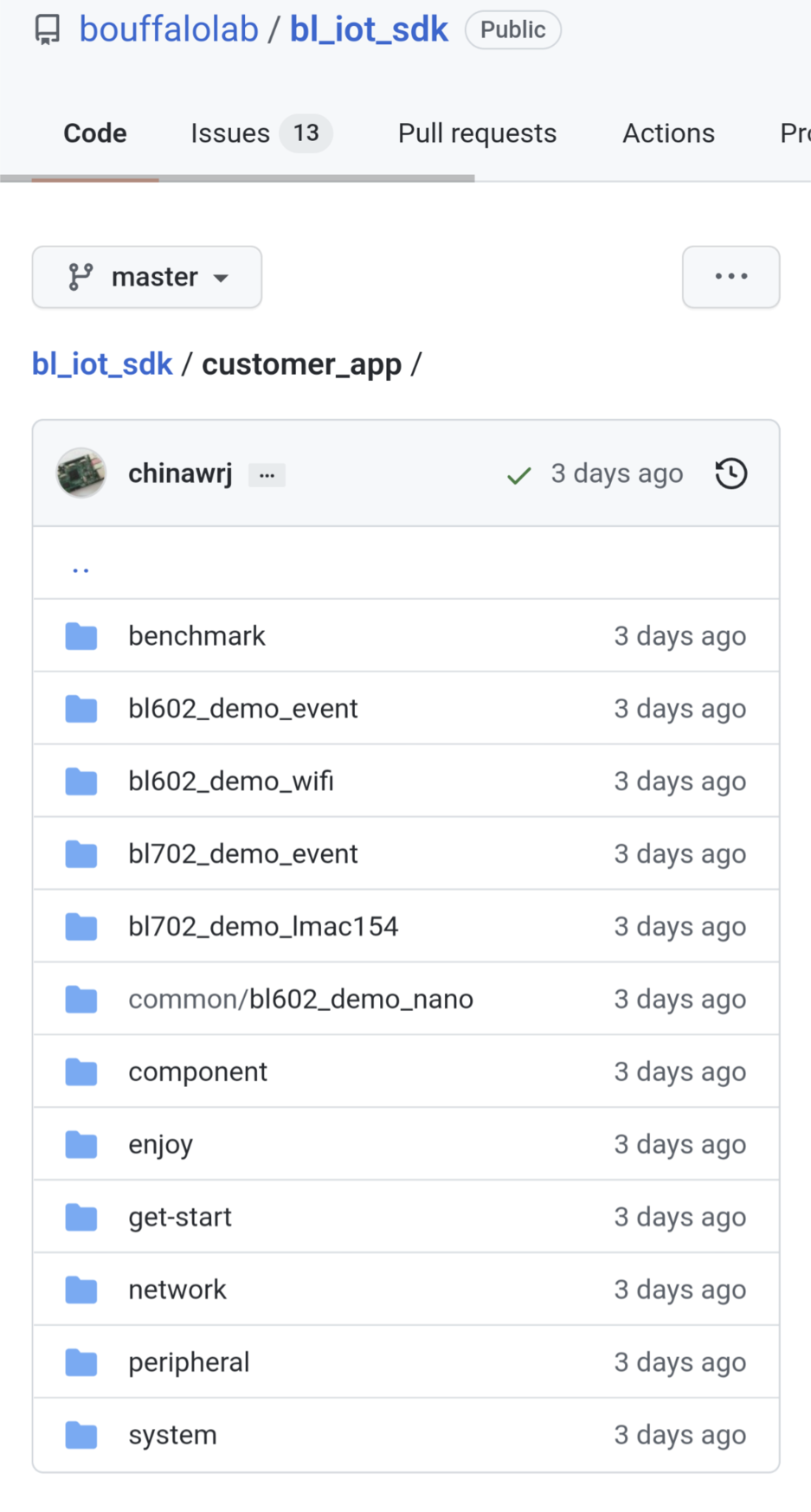Image resolution: width=811 pixels, height=1512 pixels.
Task: Click the system folder icon
Action: [x=81, y=1435]
